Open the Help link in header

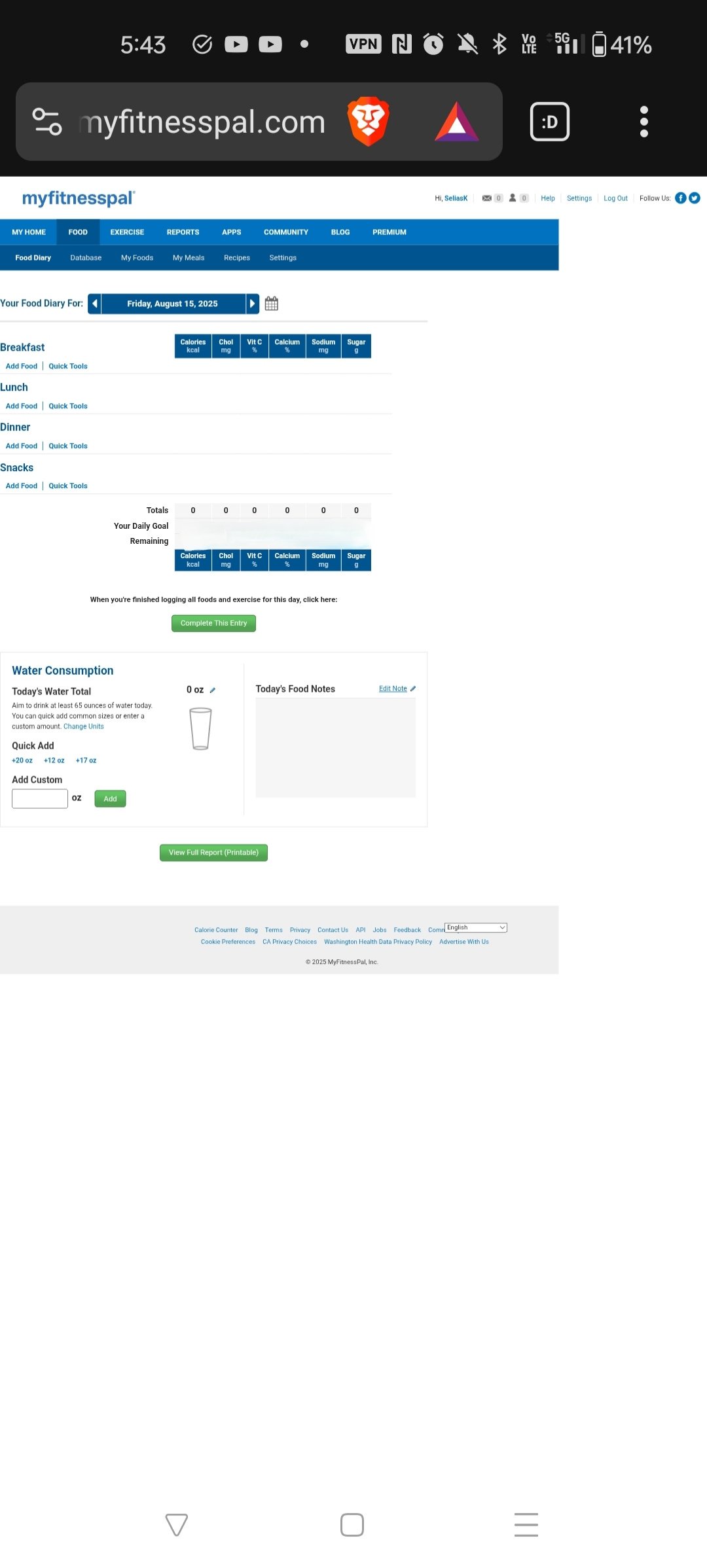coord(548,198)
